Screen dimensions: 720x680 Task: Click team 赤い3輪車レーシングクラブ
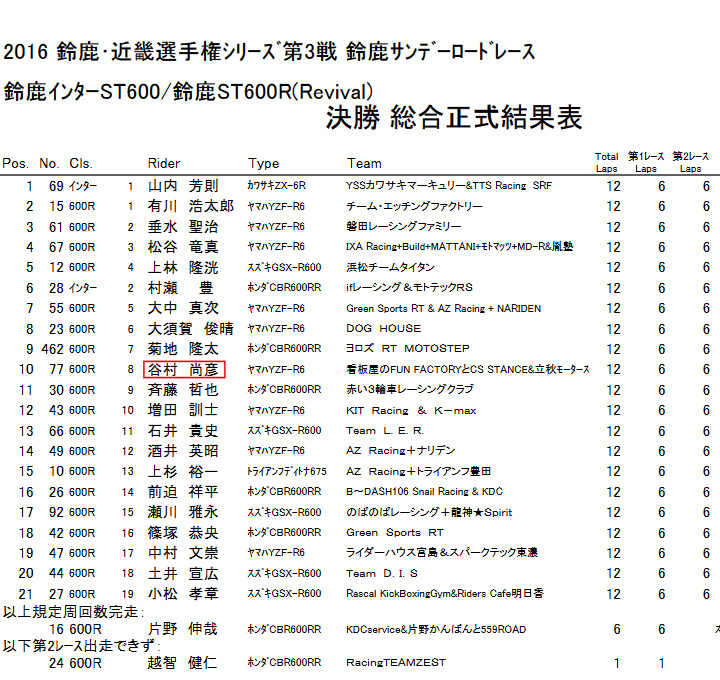pos(410,389)
